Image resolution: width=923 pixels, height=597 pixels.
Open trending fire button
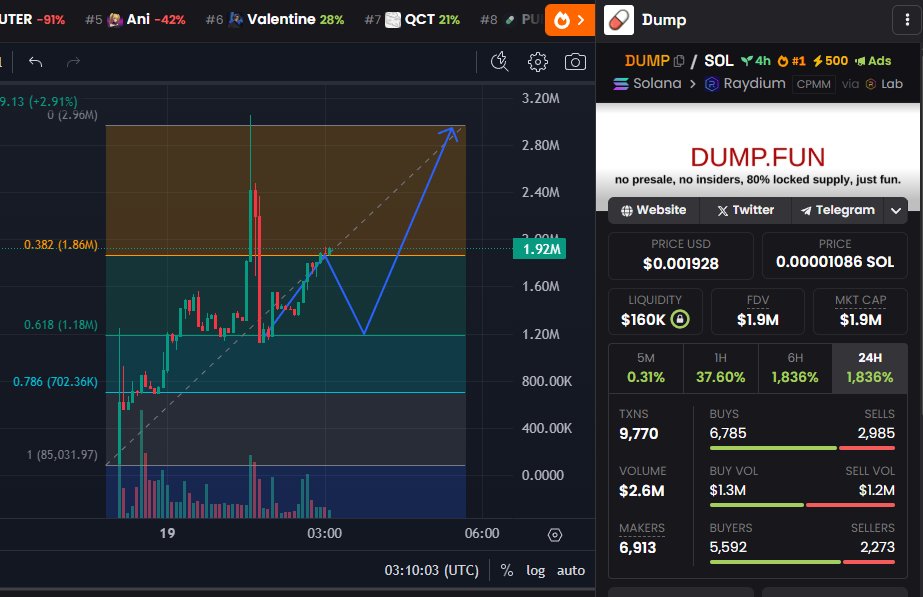coord(569,20)
